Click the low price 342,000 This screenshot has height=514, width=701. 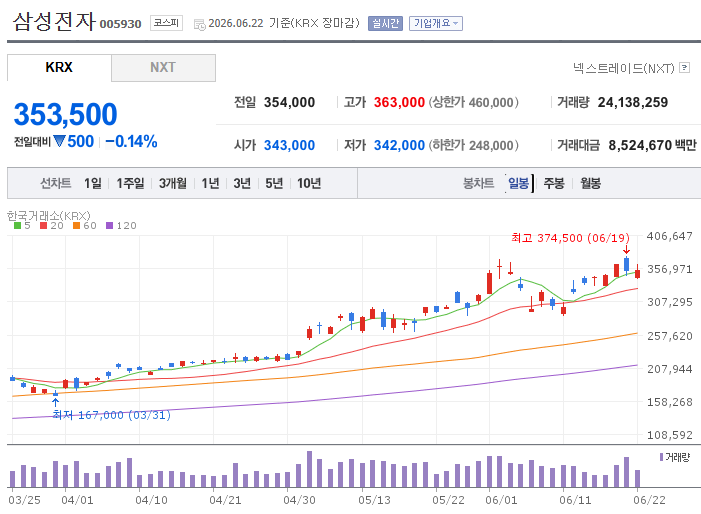click(x=399, y=145)
